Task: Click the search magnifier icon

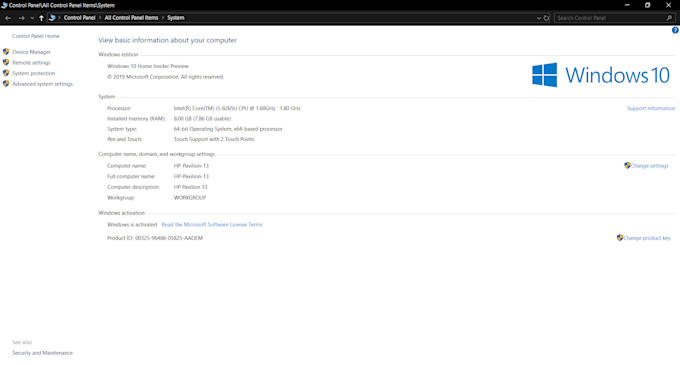Action: [669, 18]
